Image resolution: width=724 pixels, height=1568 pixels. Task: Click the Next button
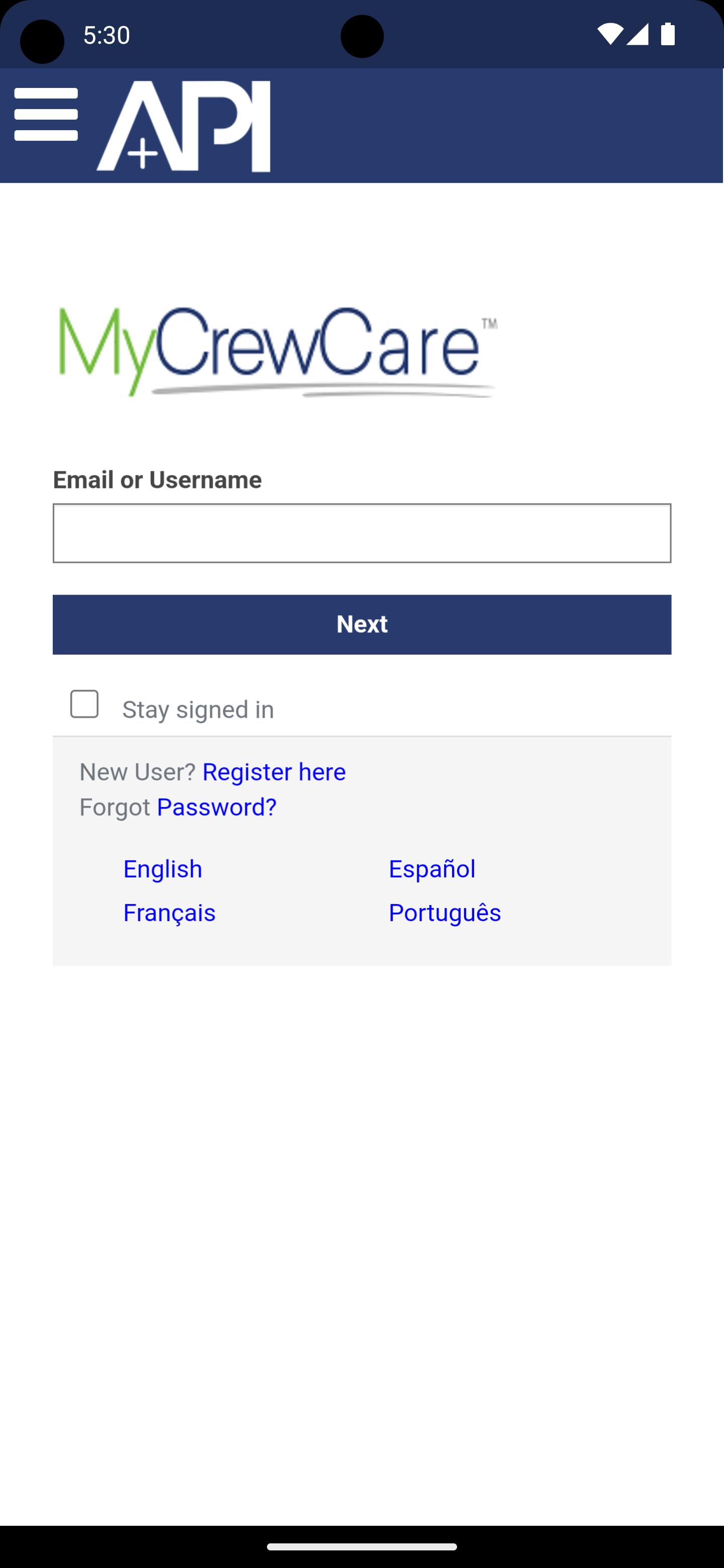click(361, 625)
